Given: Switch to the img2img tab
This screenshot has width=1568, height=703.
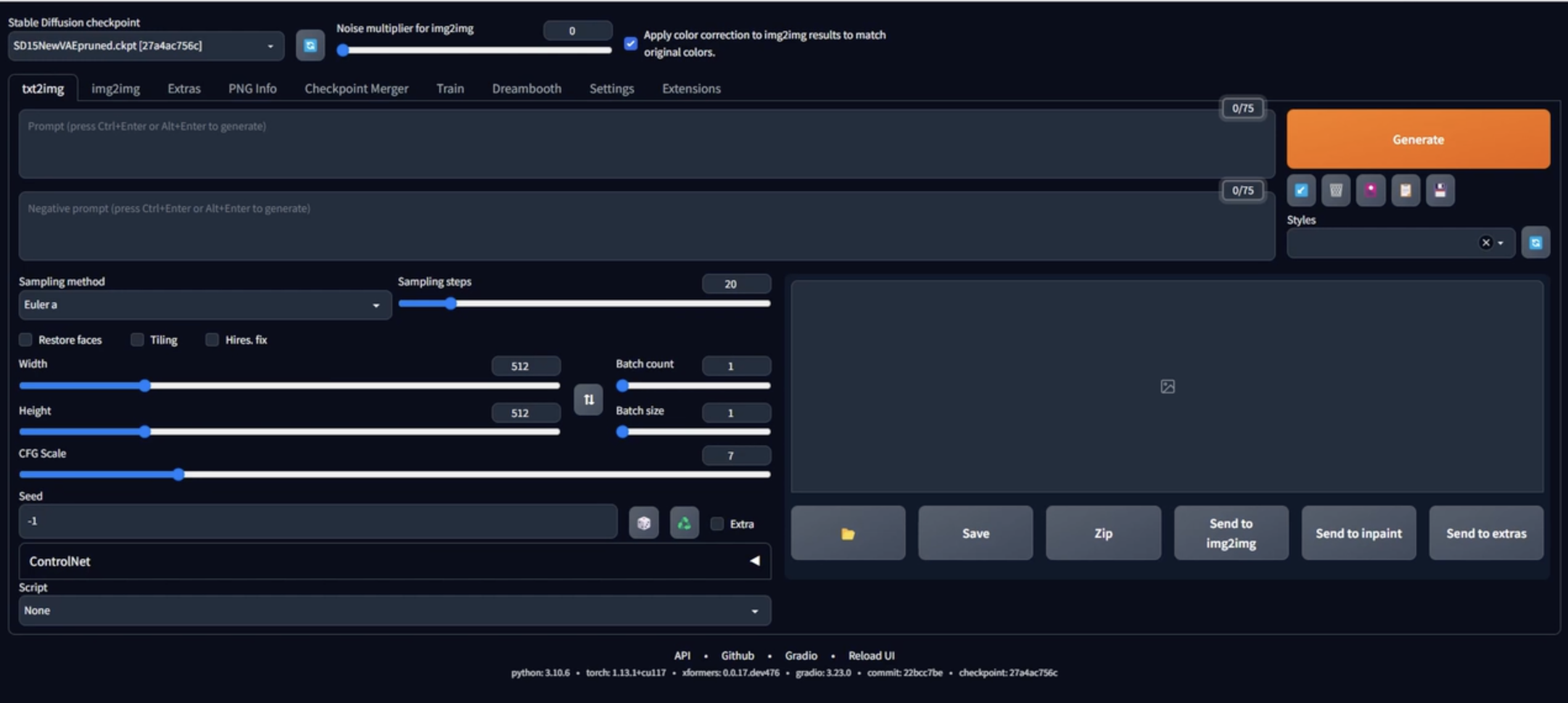Looking at the screenshot, I should tap(115, 89).
